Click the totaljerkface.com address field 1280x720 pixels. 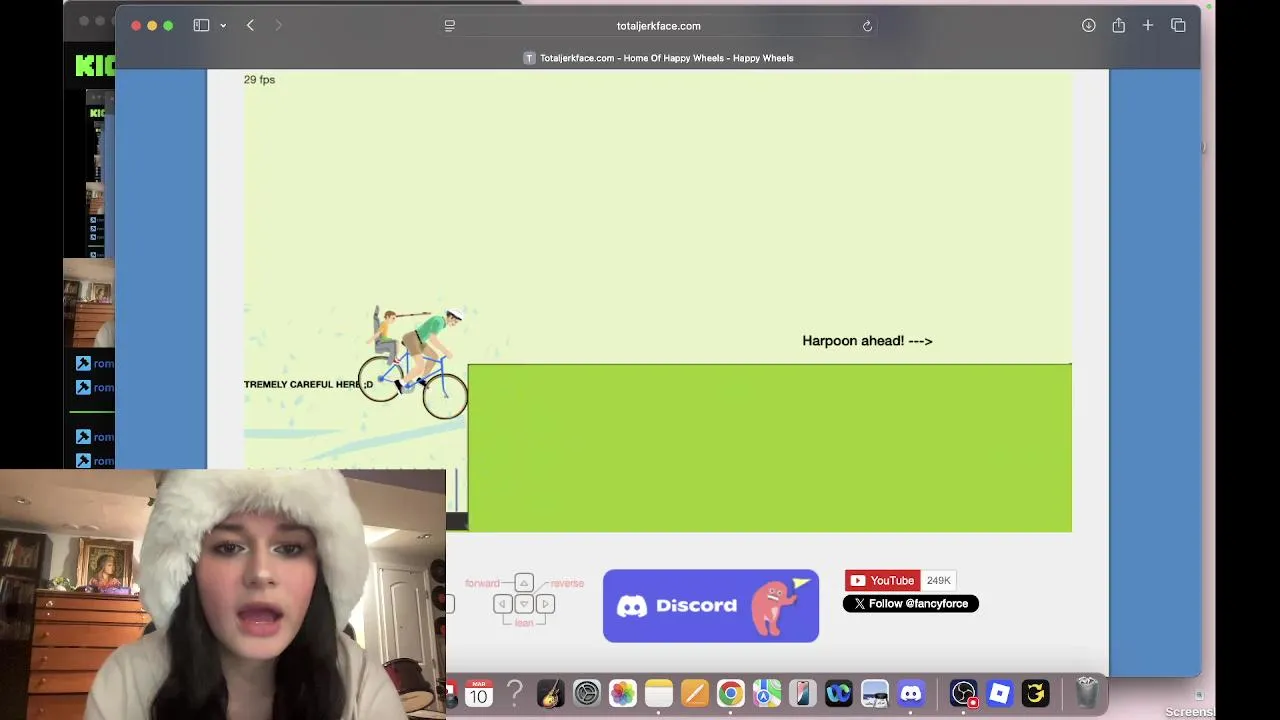pyautogui.click(x=658, y=26)
